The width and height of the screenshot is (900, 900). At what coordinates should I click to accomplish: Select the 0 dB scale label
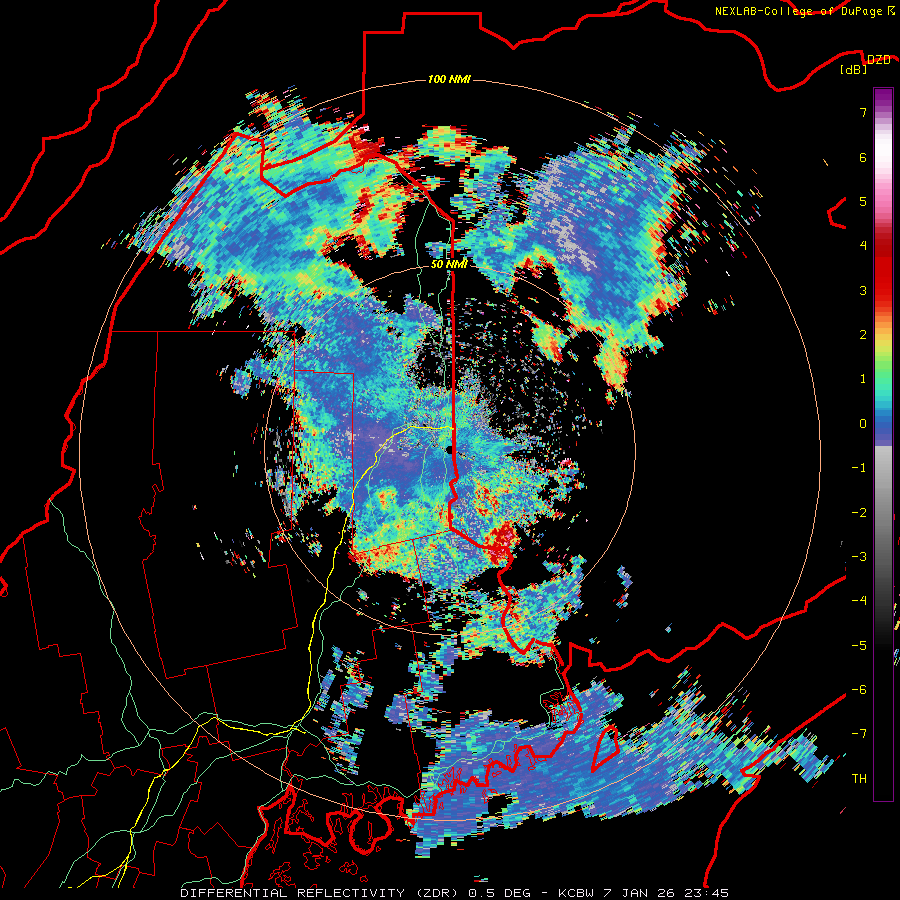[863, 424]
